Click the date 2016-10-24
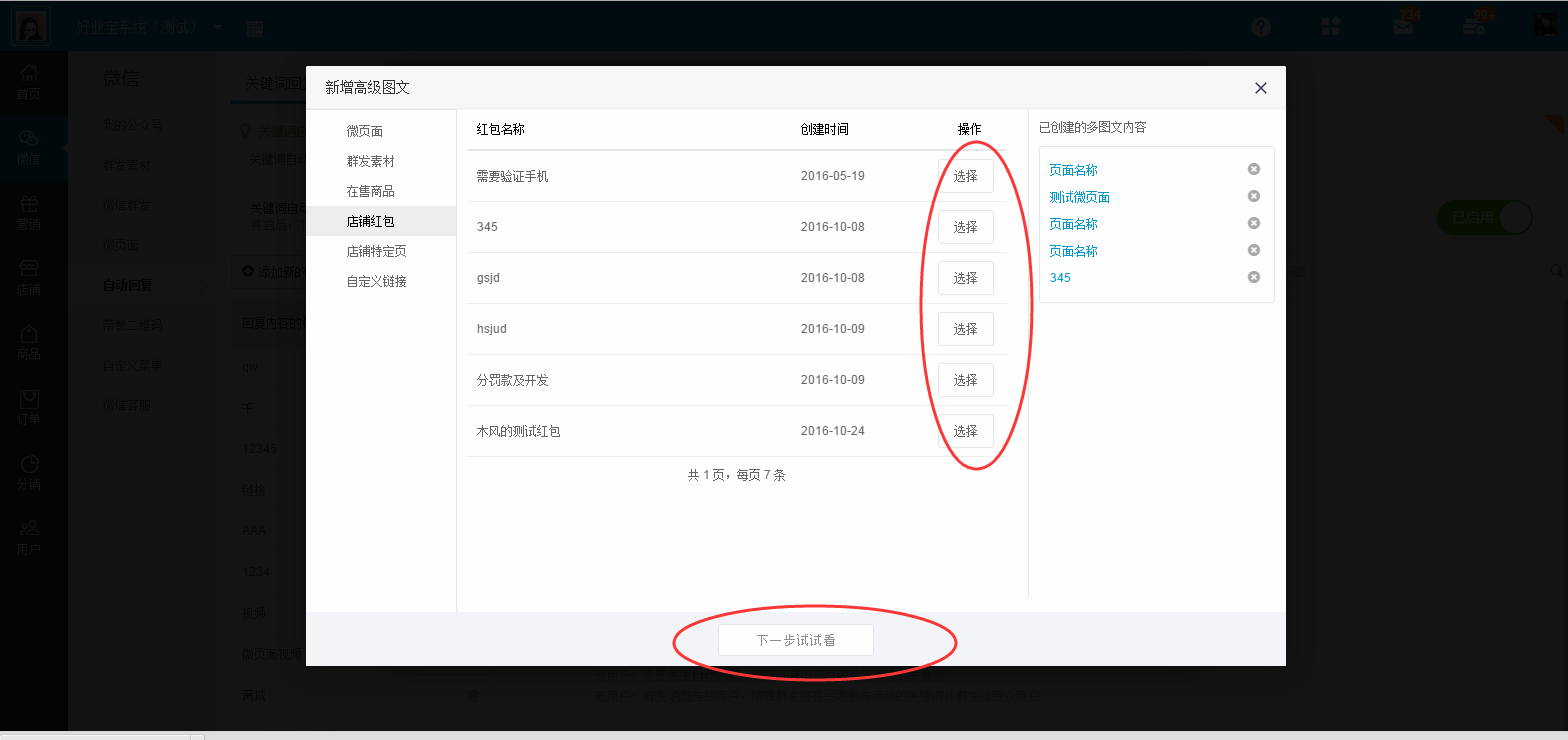This screenshot has height=740, width=1568. (833, 431)
